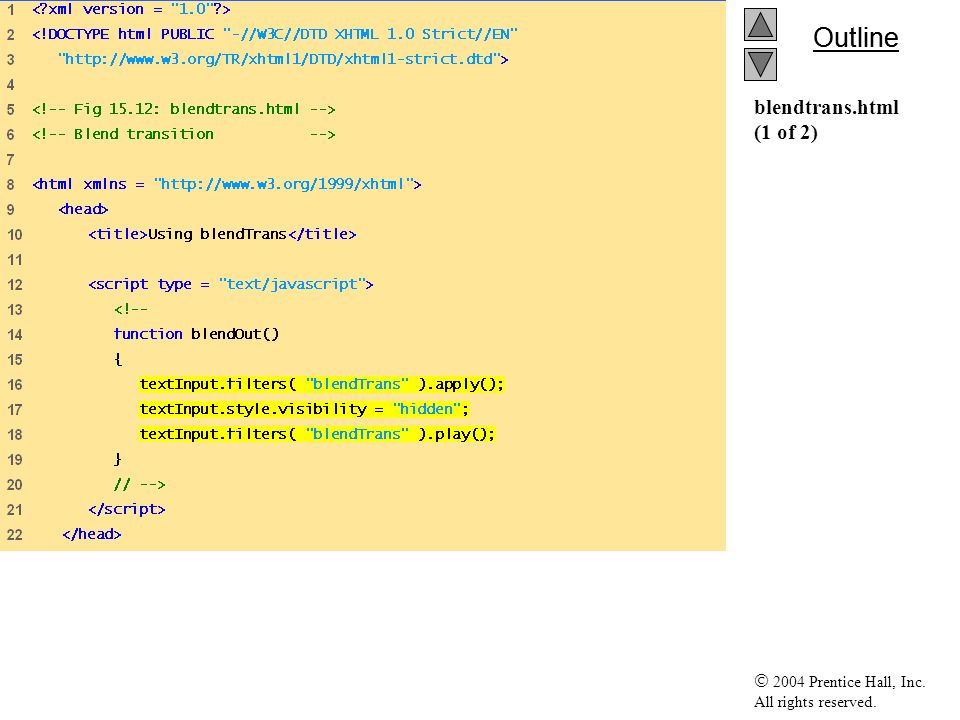This screenshot has height=720, width=960.
Task: Click the closing brace on line 19
Action: pyautogui.click(x=118, y=459)
